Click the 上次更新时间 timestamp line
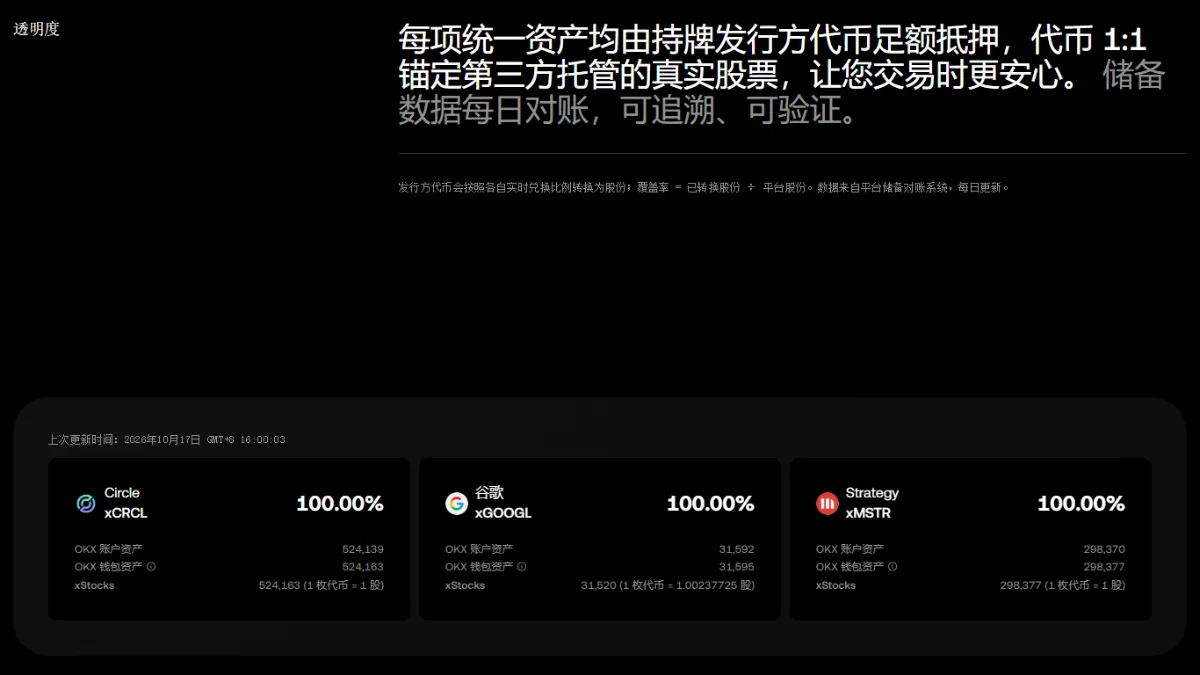Image resolution: width=1200 pixels, height=675 pixels. coord(167,440)
